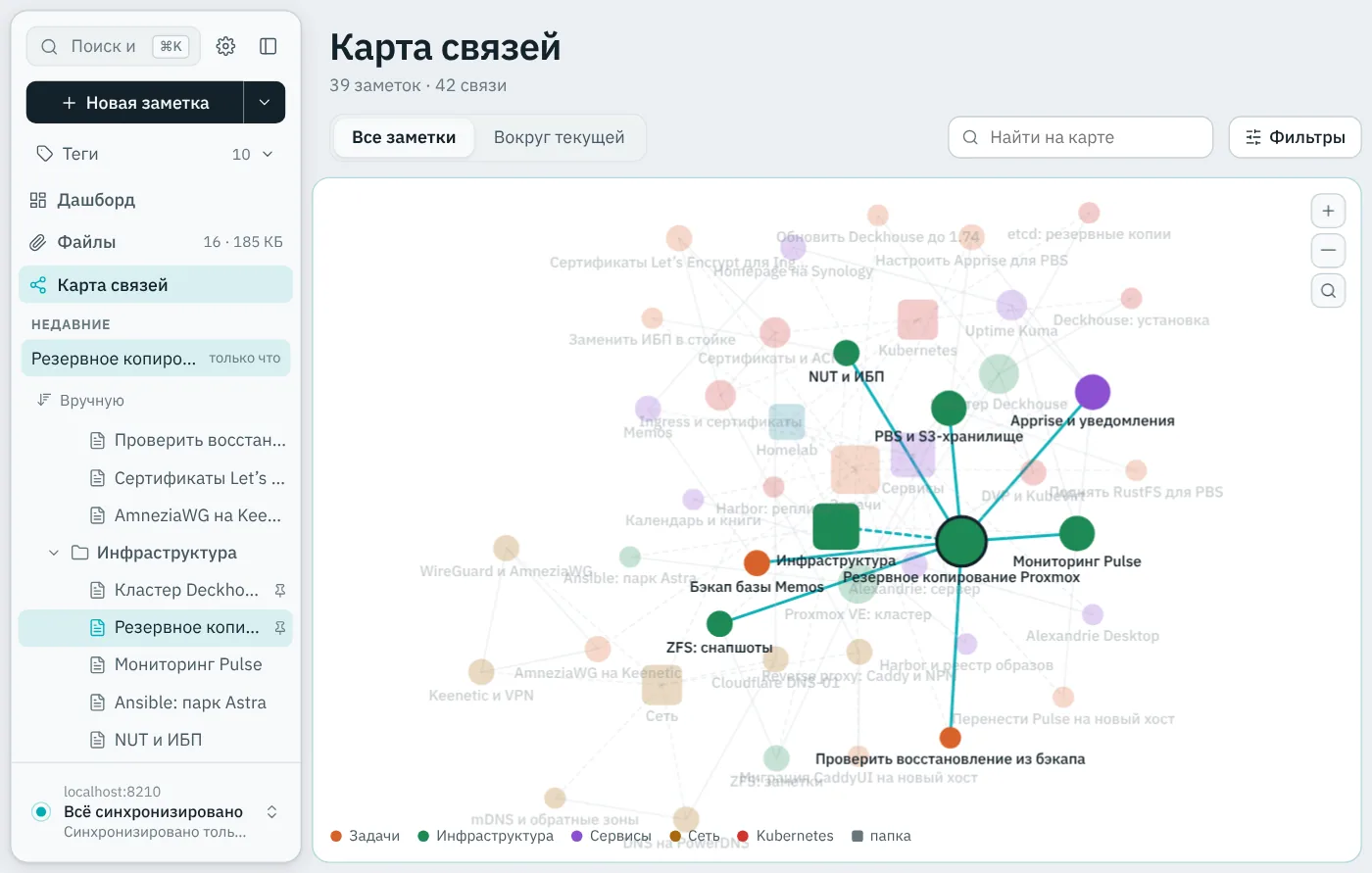Select the ZFS: снапшоты graph node
Screen dimensions: 1372x873
click(x=719, y=623)
